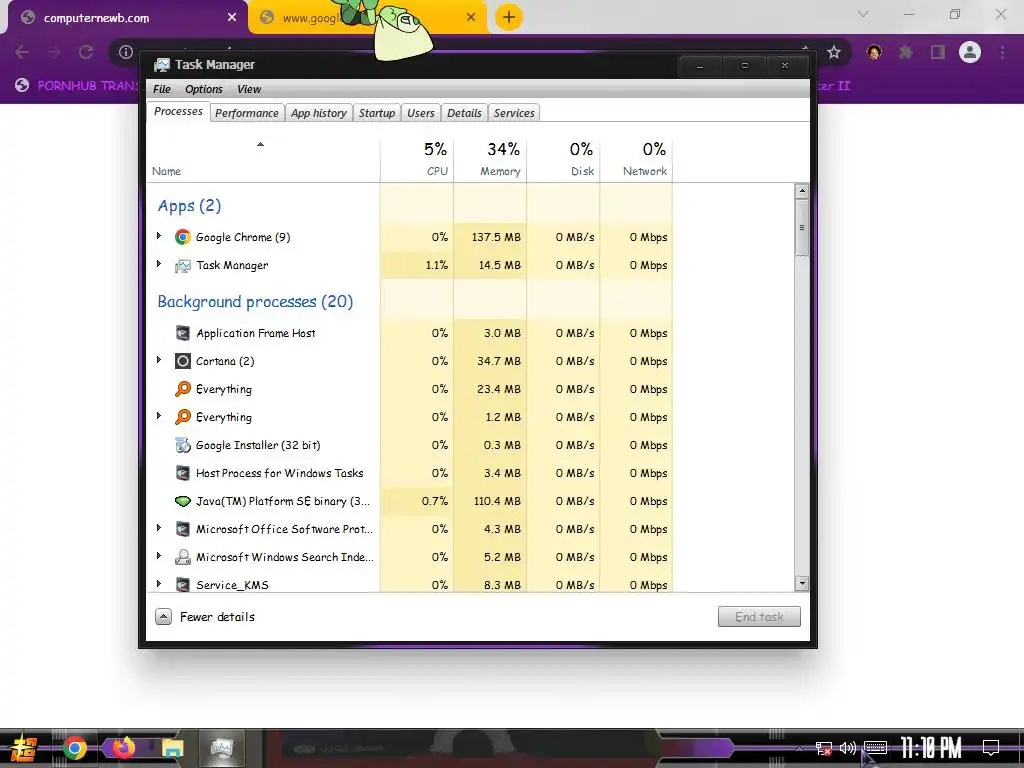
Task: Click the scrollbar up arrow
Action: 802,191
